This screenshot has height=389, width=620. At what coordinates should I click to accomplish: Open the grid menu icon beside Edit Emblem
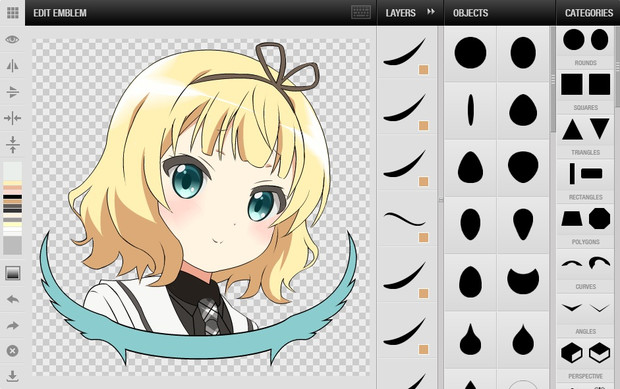tap(12, 13)
